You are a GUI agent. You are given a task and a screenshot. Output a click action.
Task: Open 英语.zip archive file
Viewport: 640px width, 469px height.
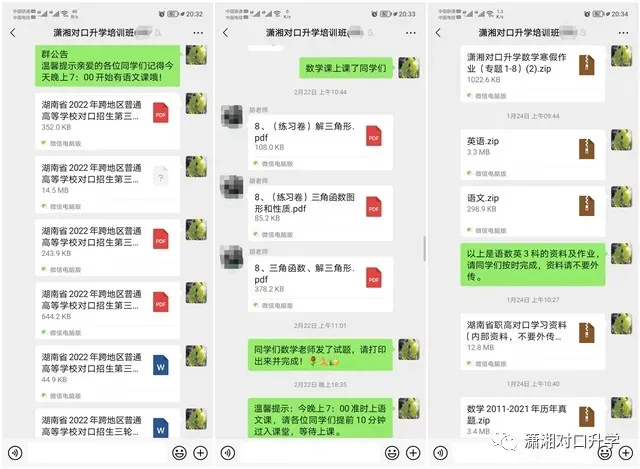[x=533, y=155]
